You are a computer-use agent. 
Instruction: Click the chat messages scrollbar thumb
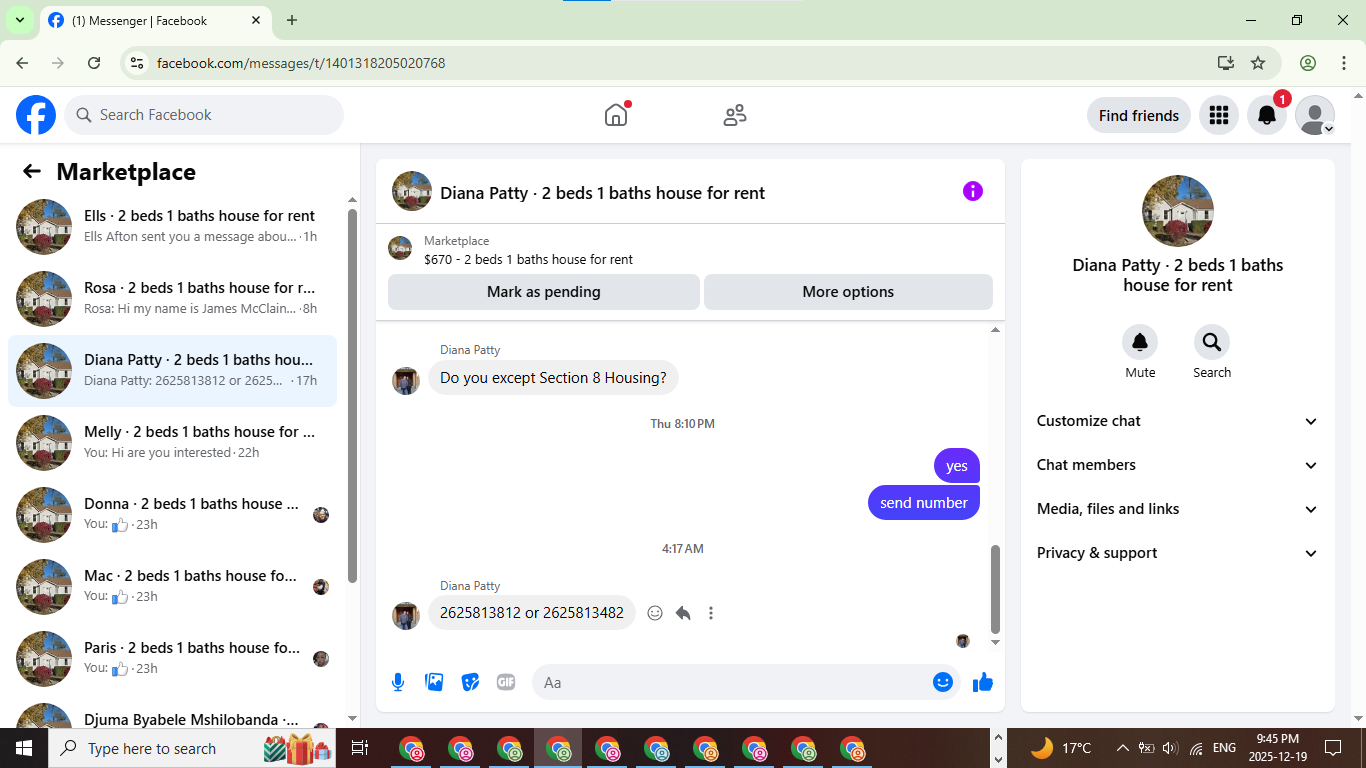pyautogui.click(x=995, y=588)
